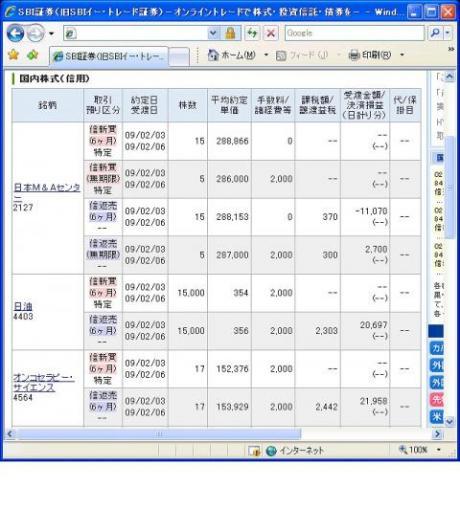This screenshot has height=531, width=460.
Task: Click the blue カ sidebar button
Action: (437, 348)
